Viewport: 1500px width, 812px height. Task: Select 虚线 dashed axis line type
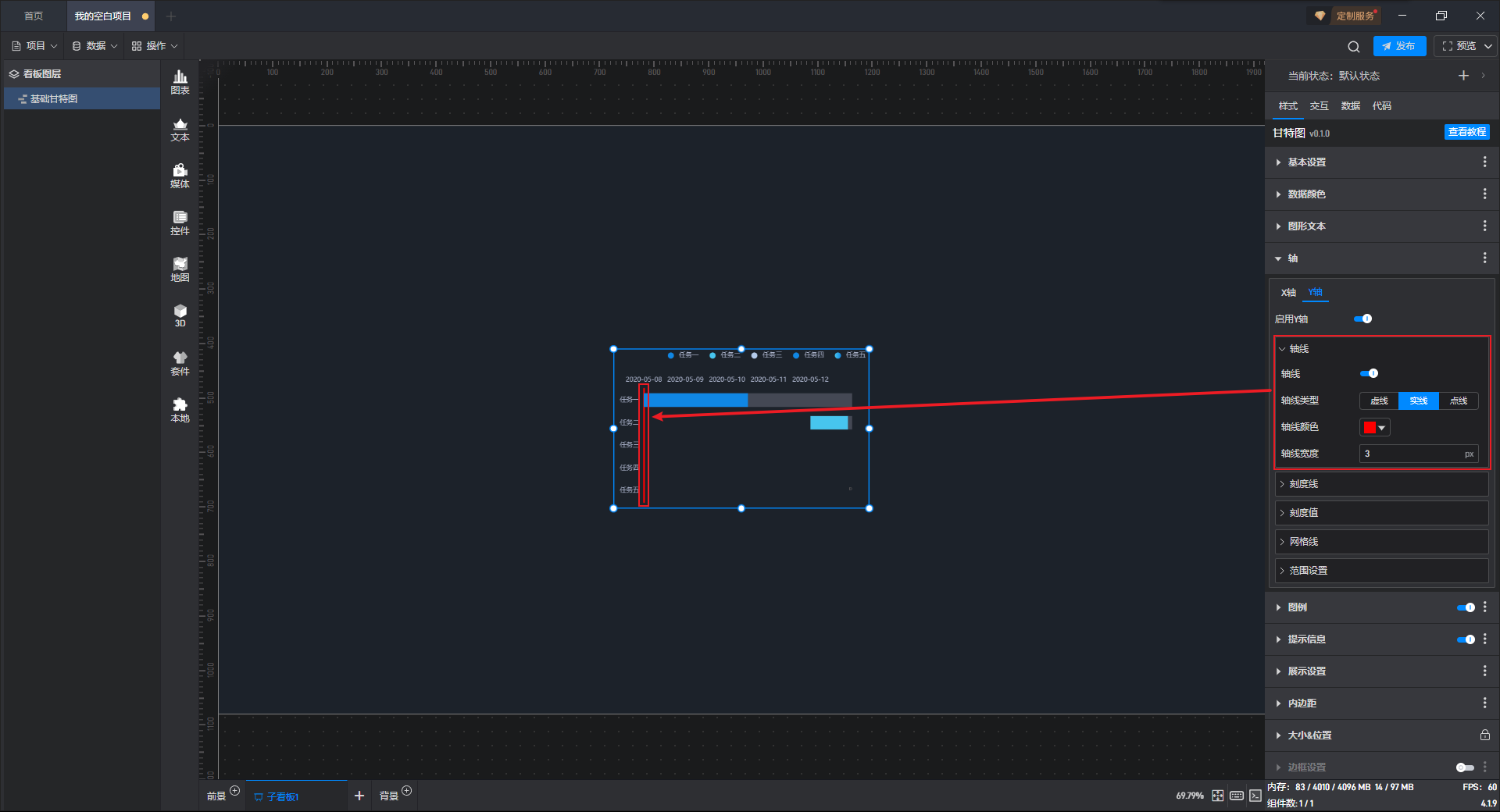point(1379,401)
